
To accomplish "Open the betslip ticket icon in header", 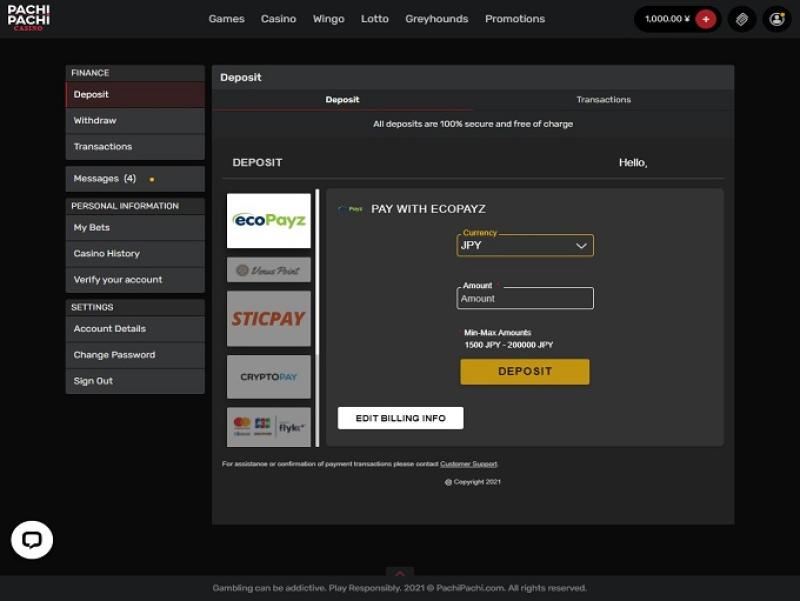I will point(741,19).
